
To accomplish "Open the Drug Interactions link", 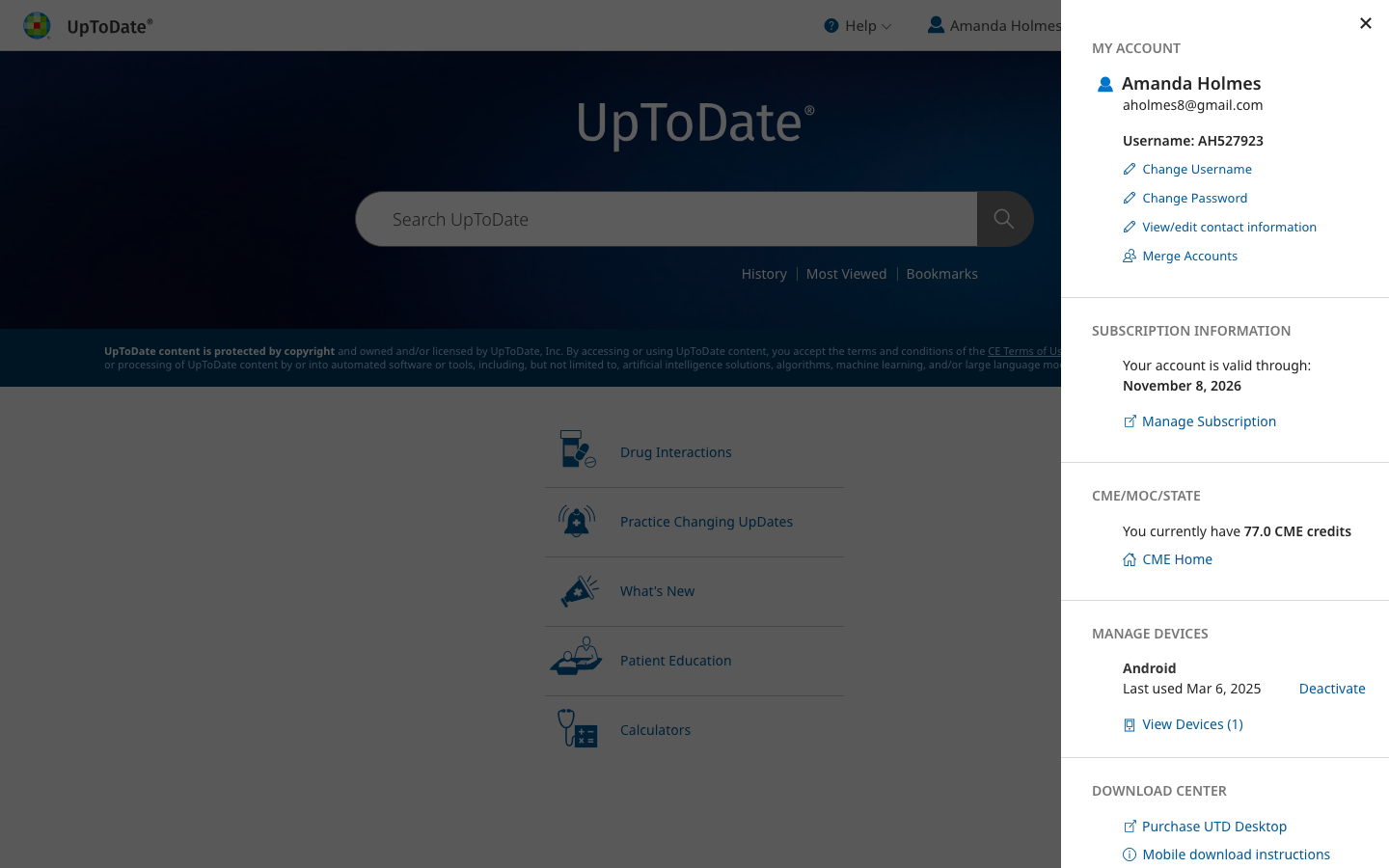I will (x=675, y=452).
